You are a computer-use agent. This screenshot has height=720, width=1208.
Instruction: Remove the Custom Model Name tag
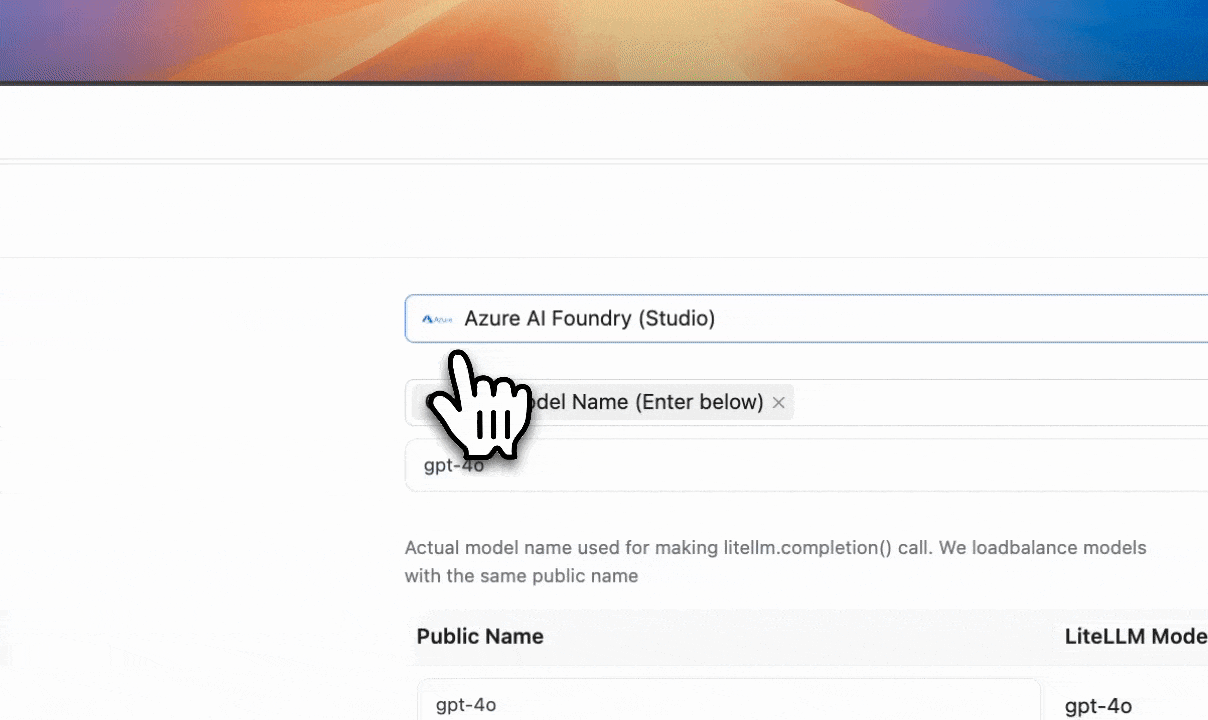[778, 402]
